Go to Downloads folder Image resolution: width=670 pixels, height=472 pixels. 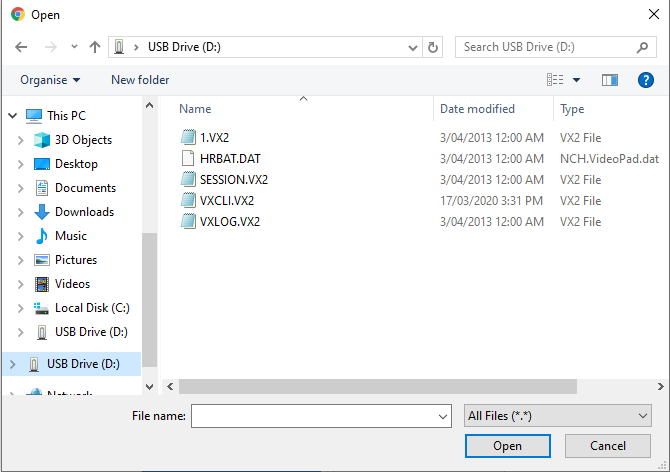click(84, 211)
